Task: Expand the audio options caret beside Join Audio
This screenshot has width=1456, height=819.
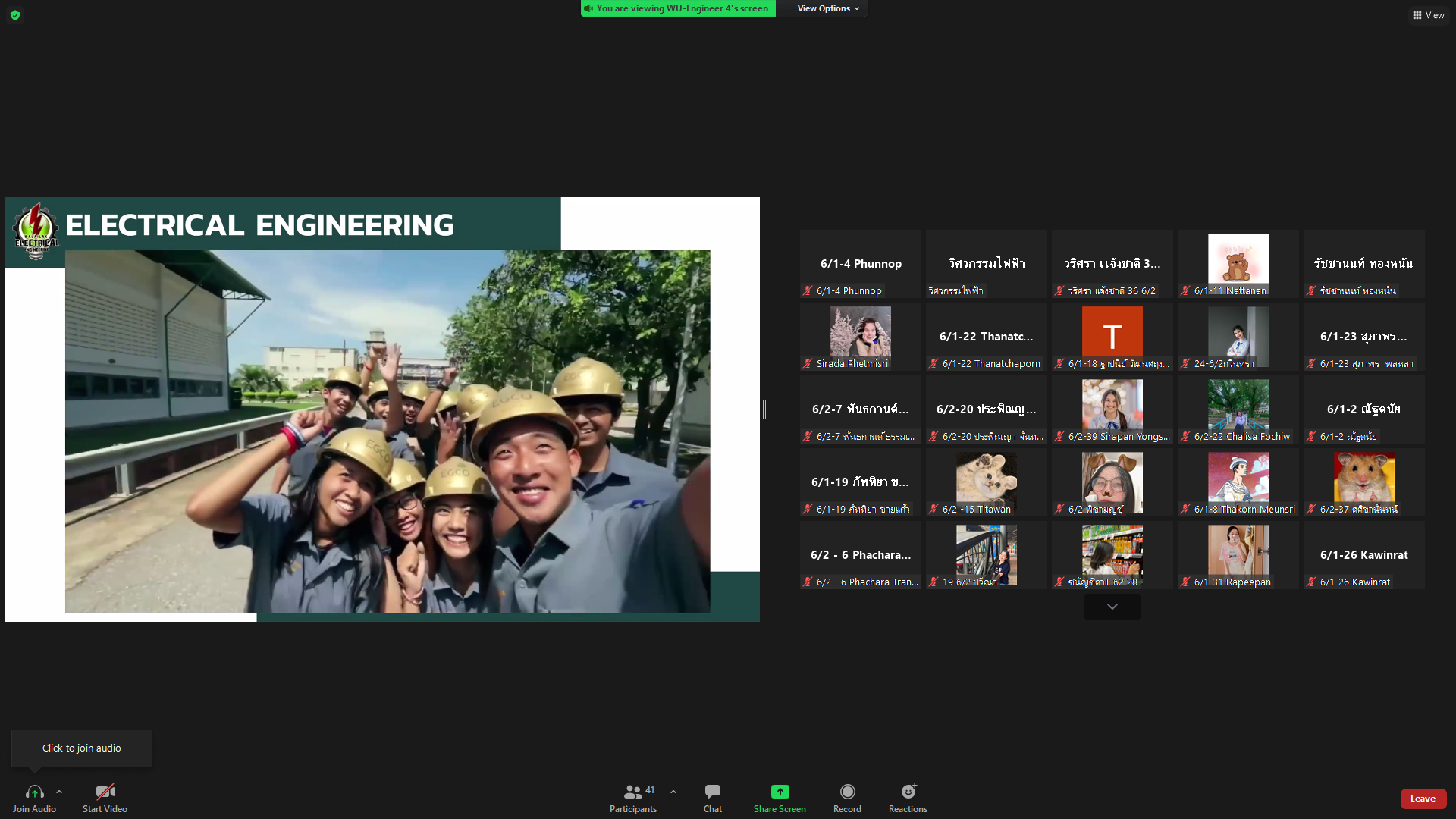Action: (59, 791)
